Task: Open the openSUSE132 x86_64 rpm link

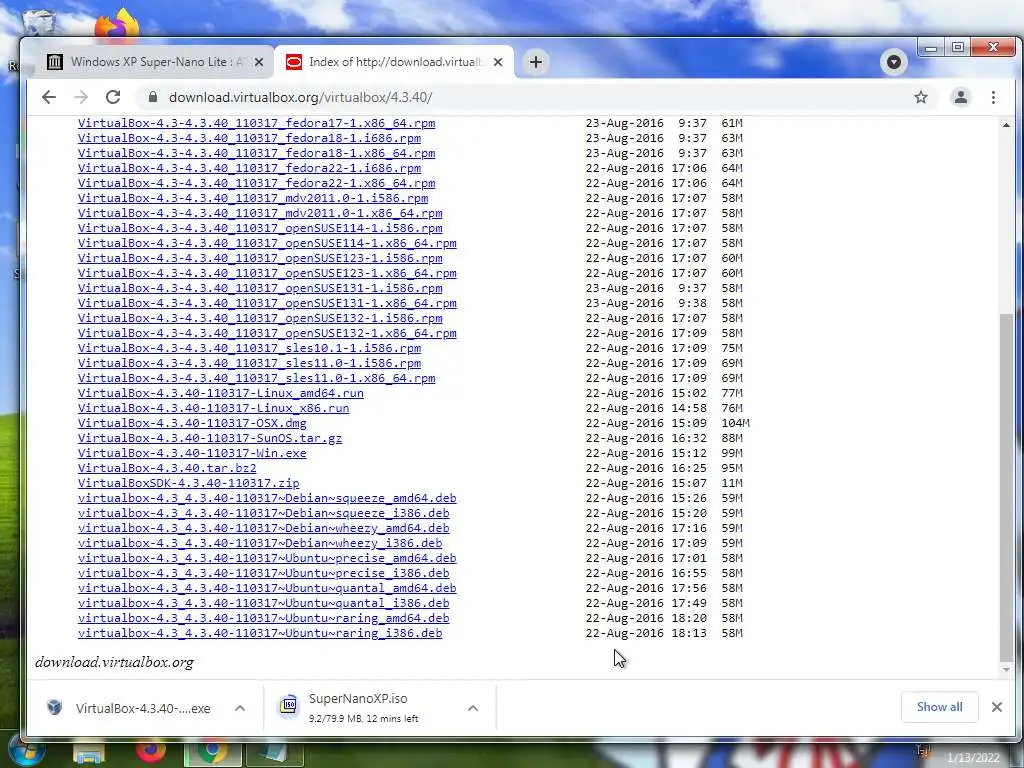Action: pos(267,334)
